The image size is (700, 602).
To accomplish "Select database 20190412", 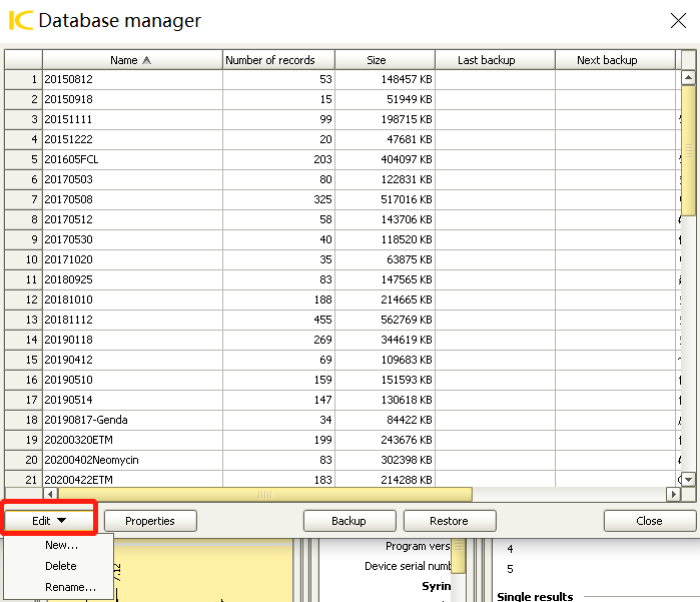I will coord(132,360).
